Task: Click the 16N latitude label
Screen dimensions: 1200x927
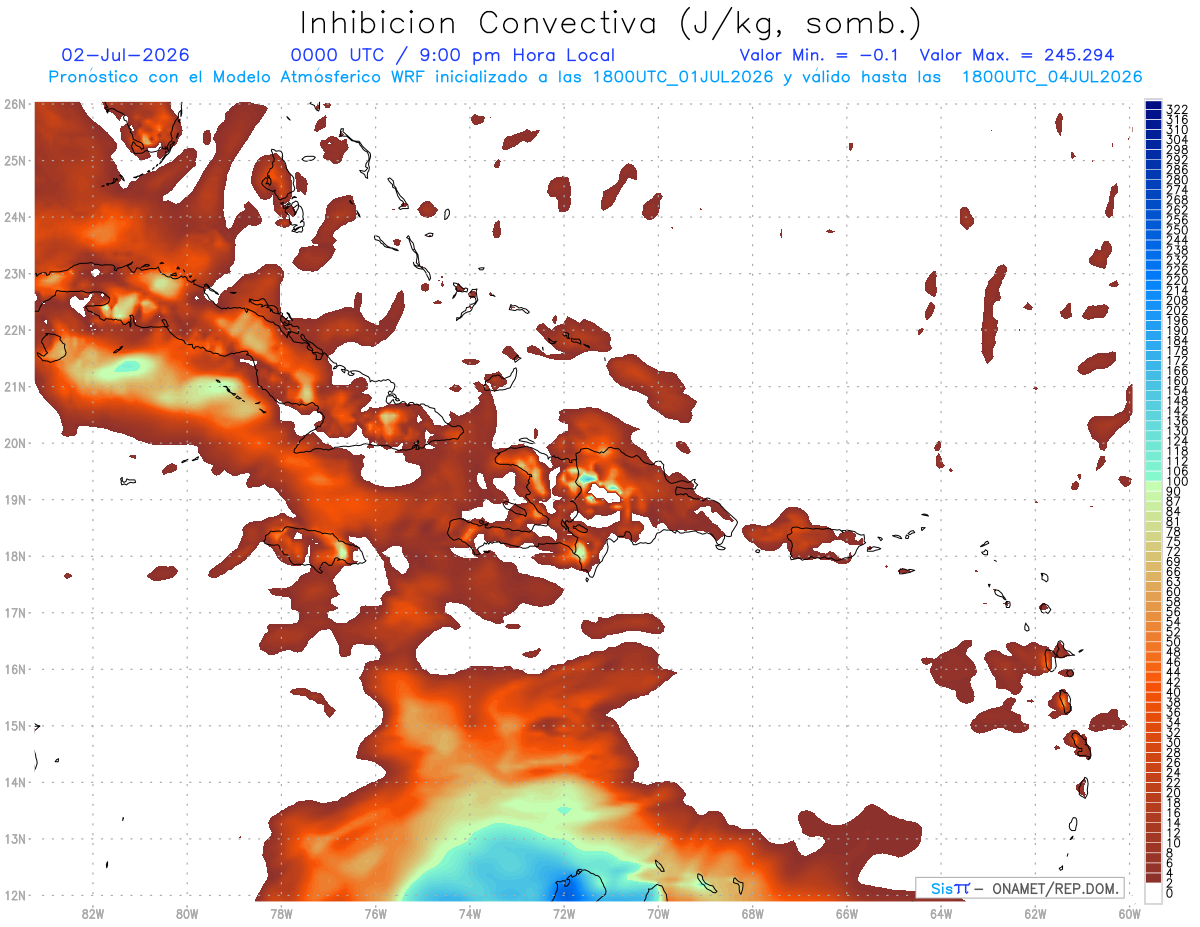Action: pyautogui.click(x=14, y=669)
